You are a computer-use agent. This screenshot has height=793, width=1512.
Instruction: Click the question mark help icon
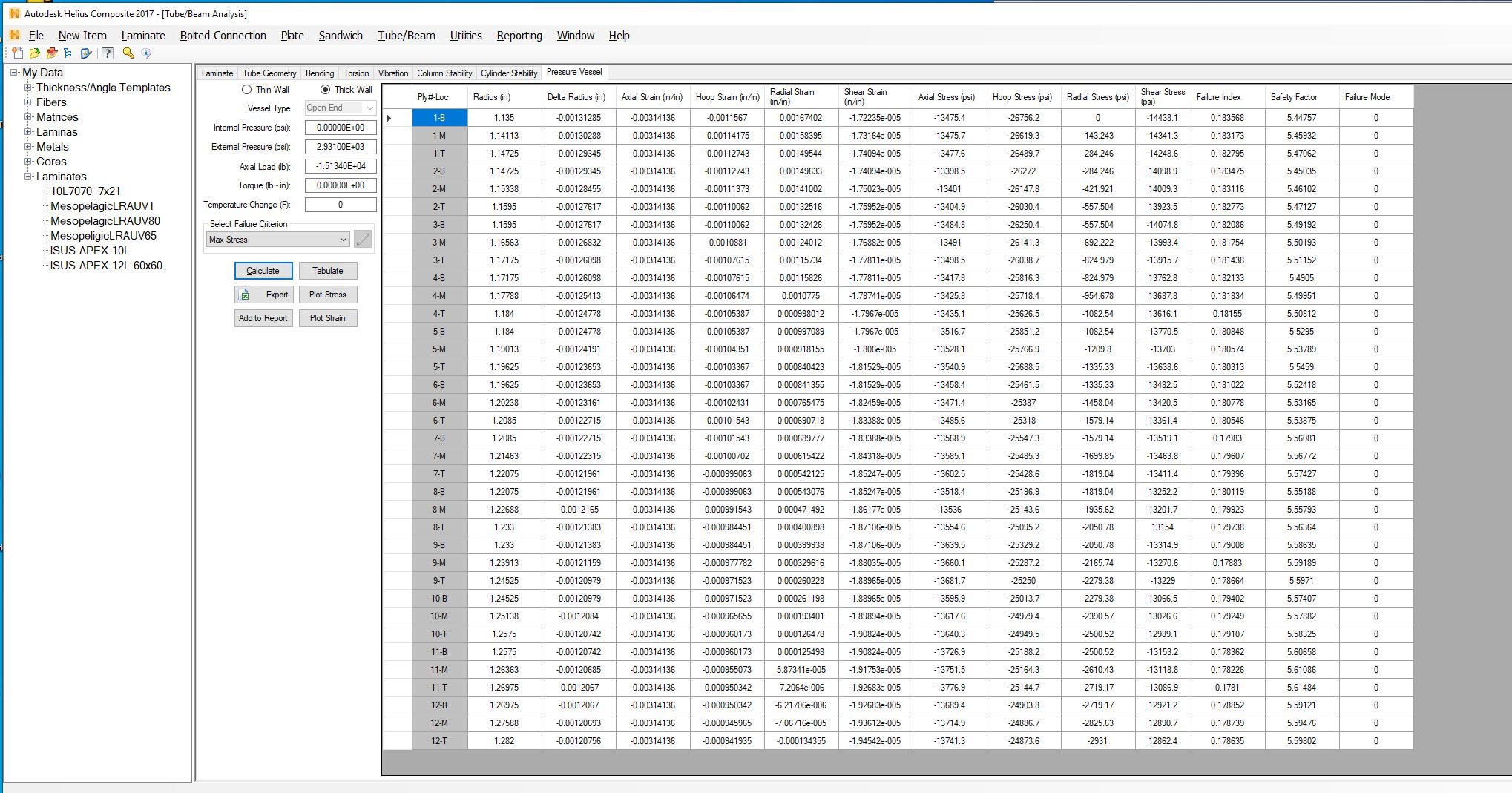coord(108,53)
